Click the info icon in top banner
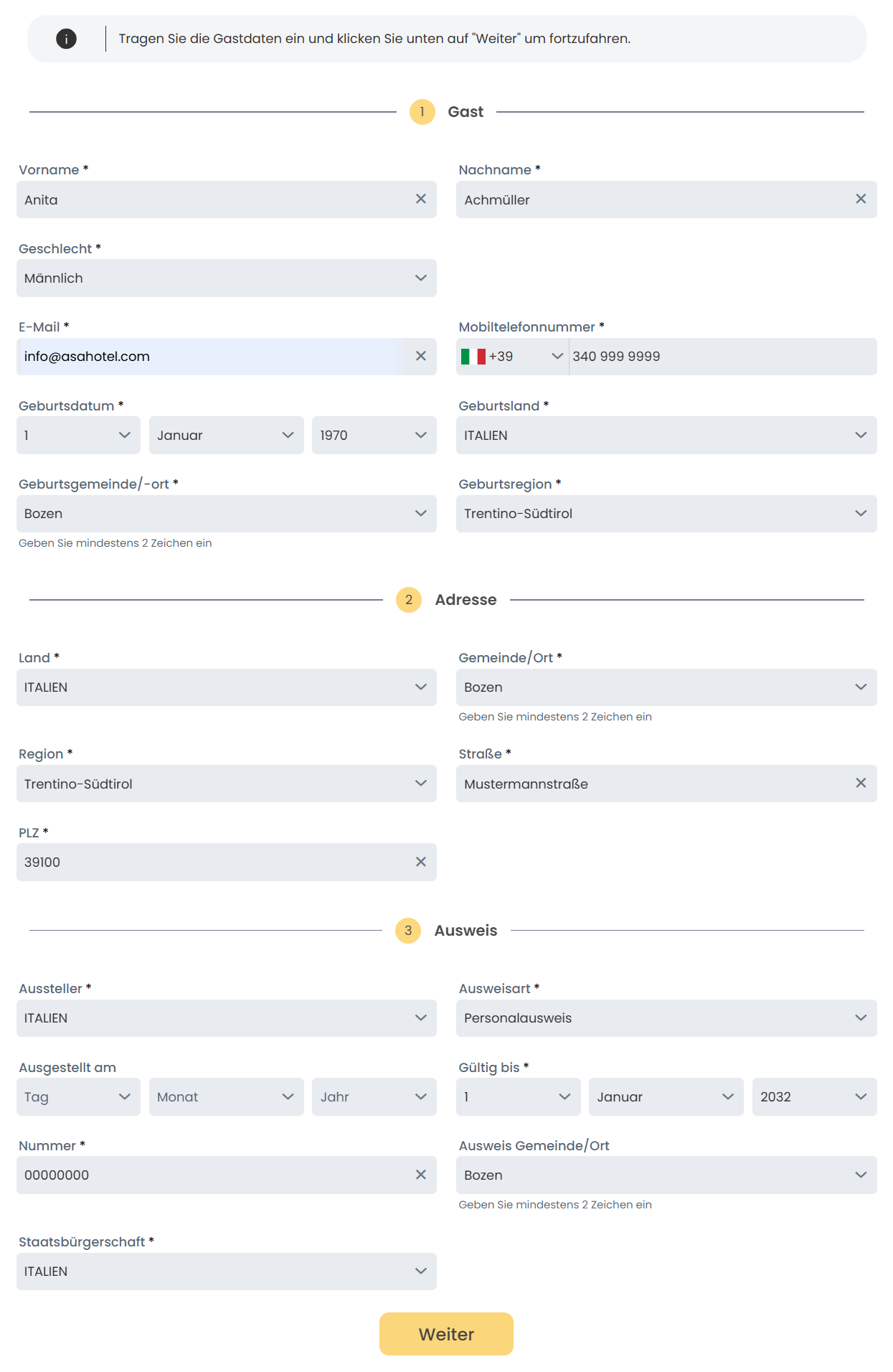893x1372 pixels. click(66, 39)
